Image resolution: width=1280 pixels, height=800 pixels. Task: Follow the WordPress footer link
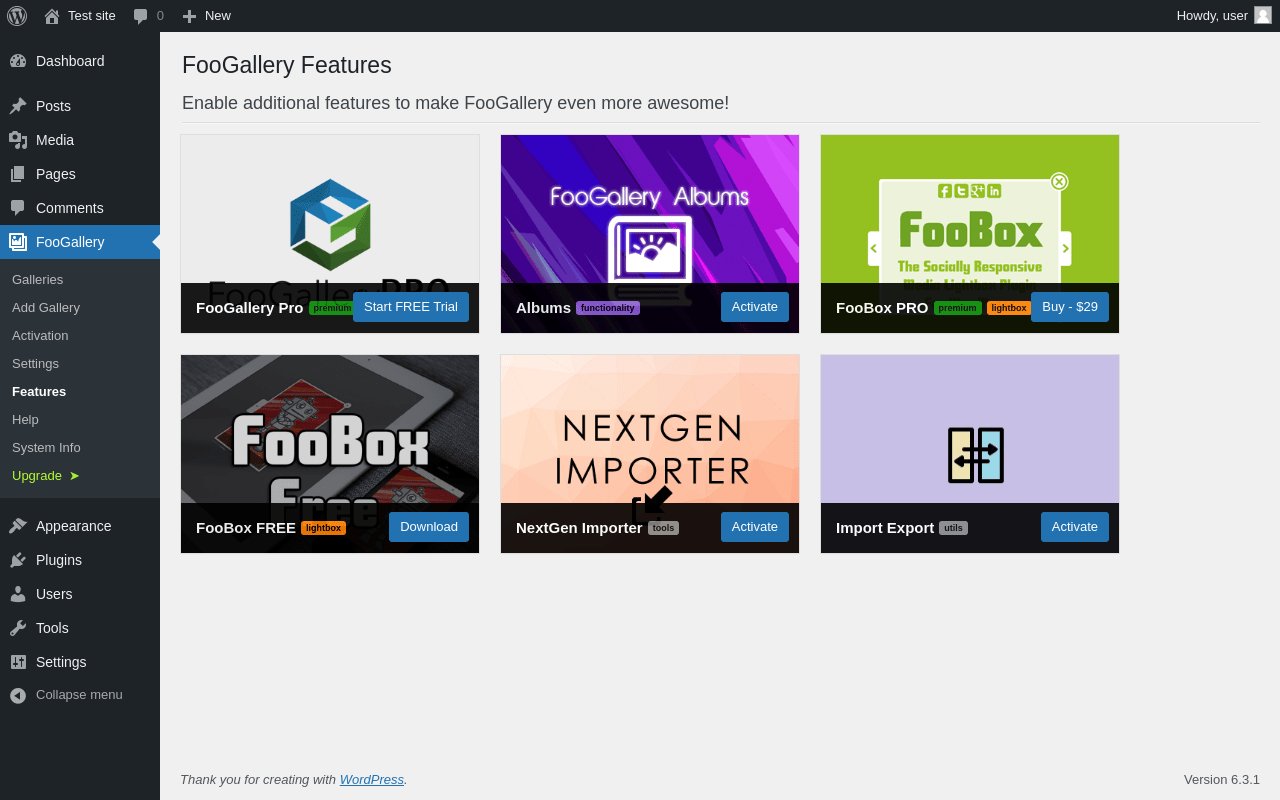tap(372, 779)
